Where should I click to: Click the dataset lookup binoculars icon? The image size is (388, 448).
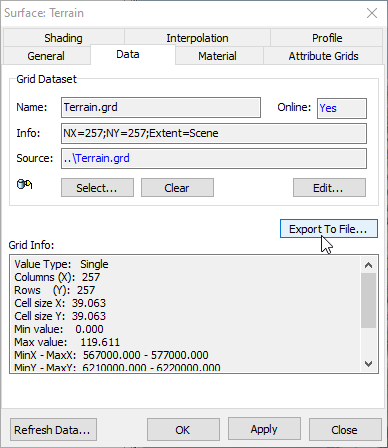[24, 184]
